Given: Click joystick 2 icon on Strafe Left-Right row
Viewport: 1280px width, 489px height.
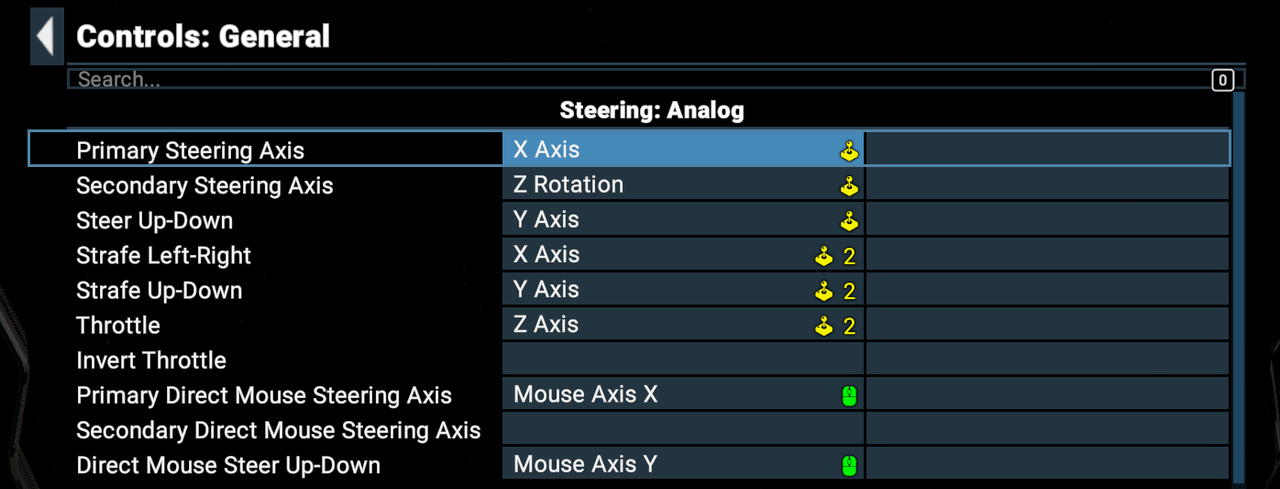Looking at the screenshot, I should 835,256.
